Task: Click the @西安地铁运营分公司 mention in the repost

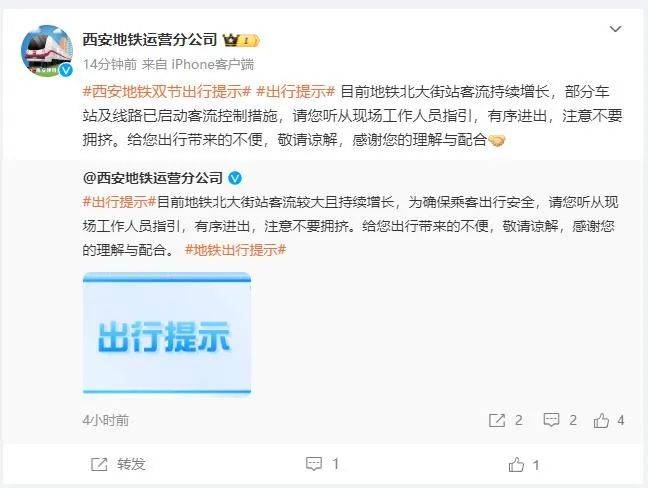Action: coord(153,178)
